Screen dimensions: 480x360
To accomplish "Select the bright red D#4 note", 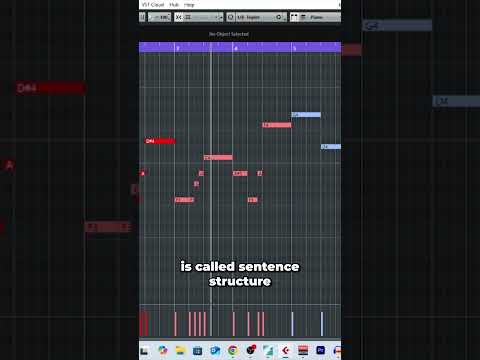I will [x=160, y=141].
